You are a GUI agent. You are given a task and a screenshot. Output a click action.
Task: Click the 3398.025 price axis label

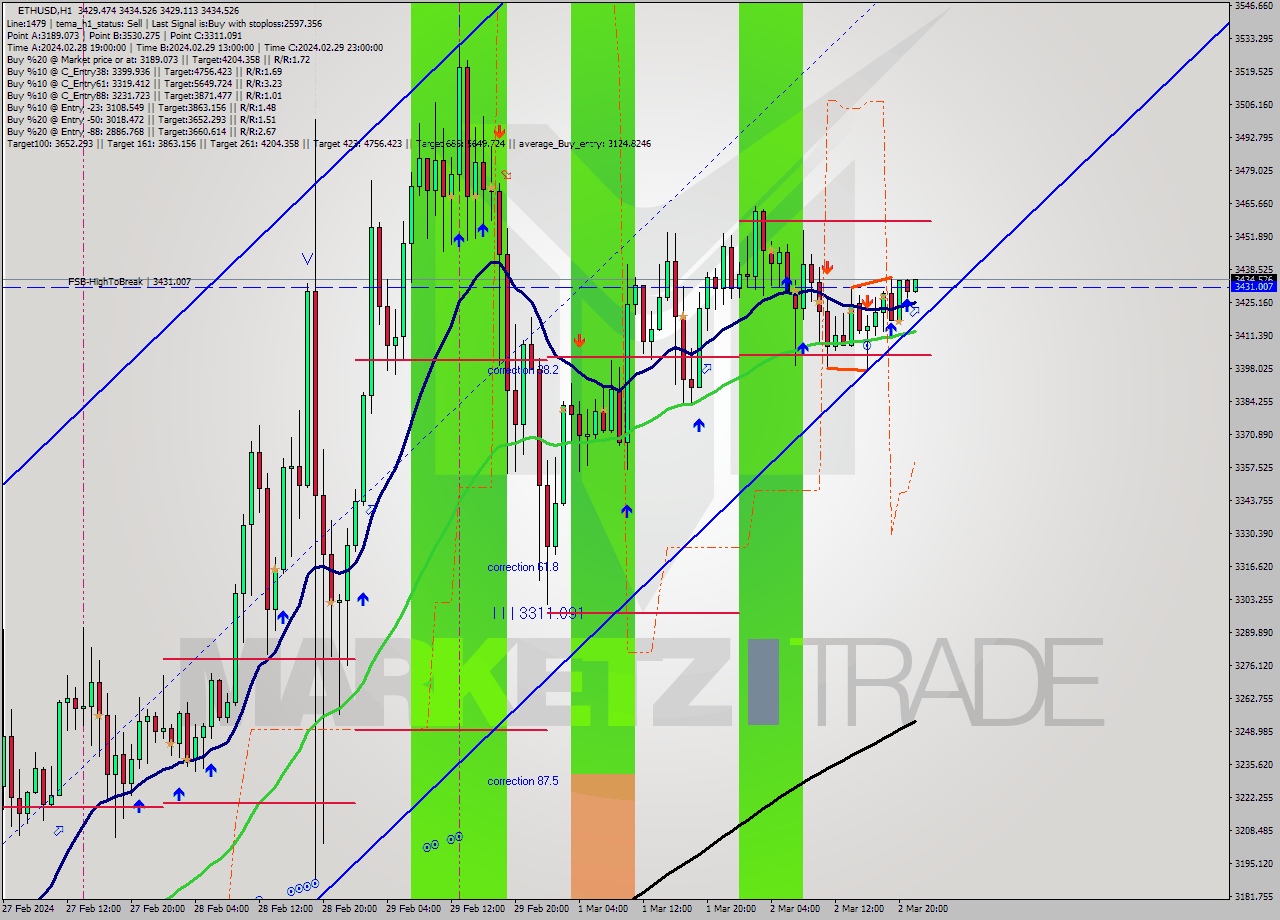coord(1254,368)
